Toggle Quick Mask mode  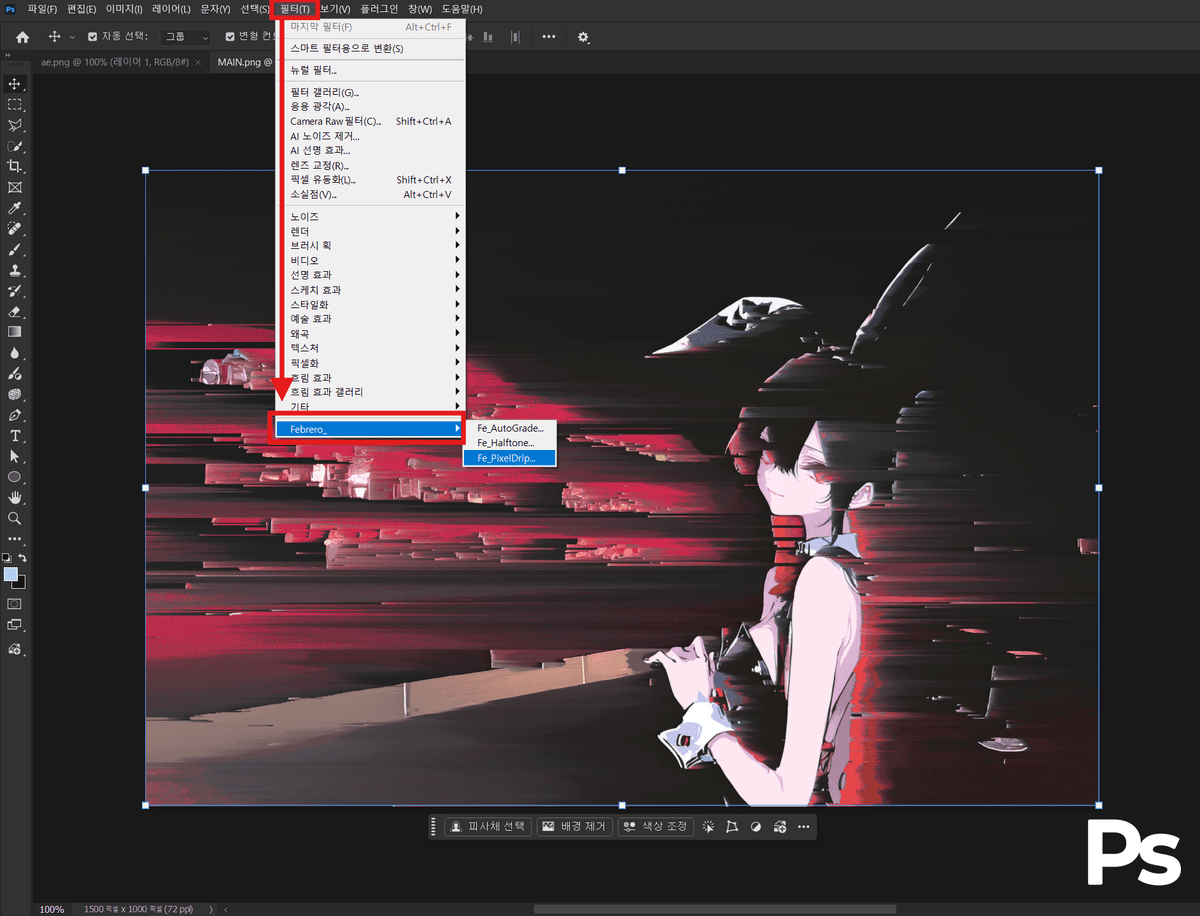15,604
